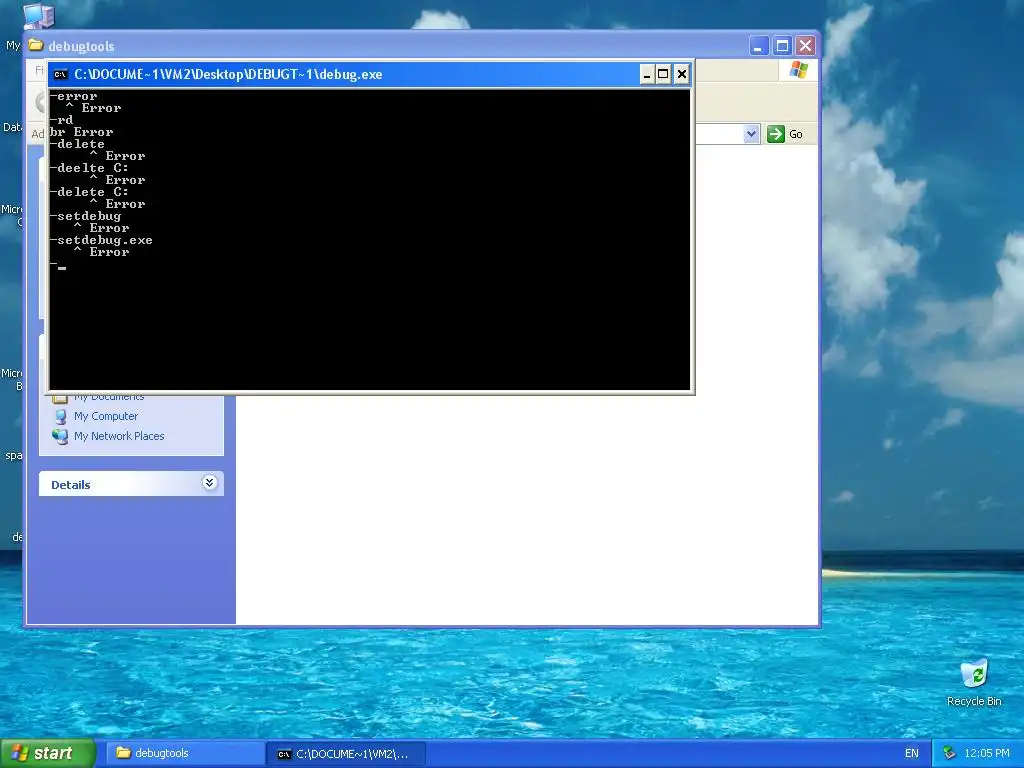Image resolution: width=1024 pixels, height=768 pixels.
Task: Switch to C:\DOCUME~1\VM2 console taskbar button
Action: tap(346, 754)
